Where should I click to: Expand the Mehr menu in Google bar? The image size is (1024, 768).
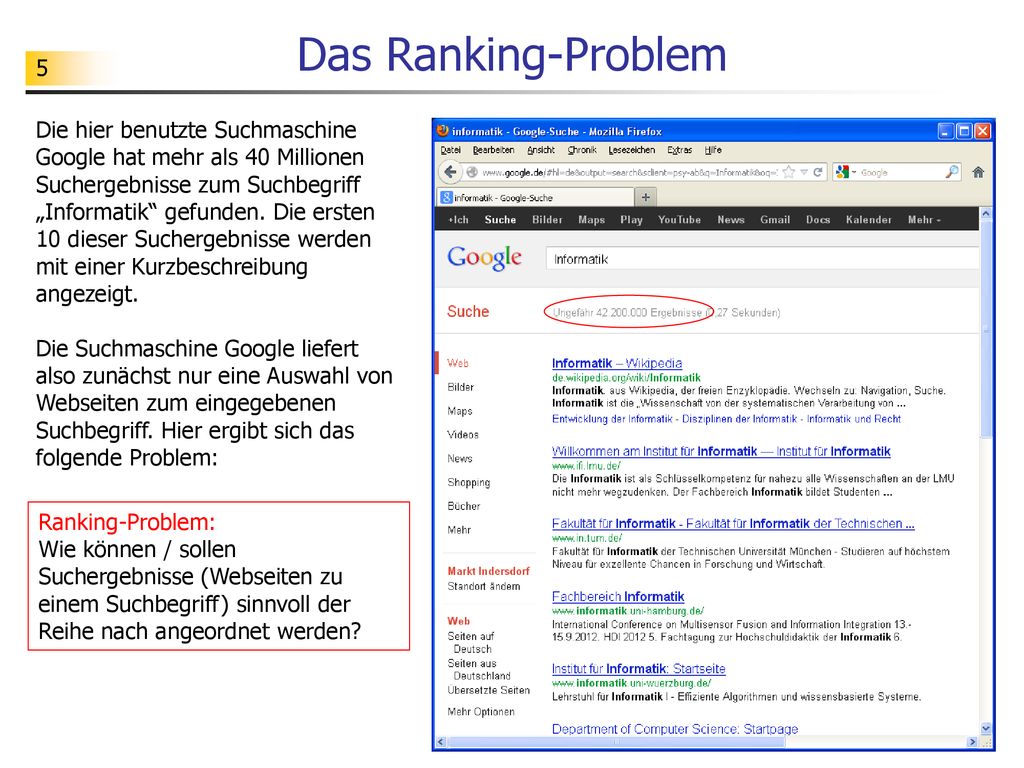pyautogui.click(x=924, y=220)
